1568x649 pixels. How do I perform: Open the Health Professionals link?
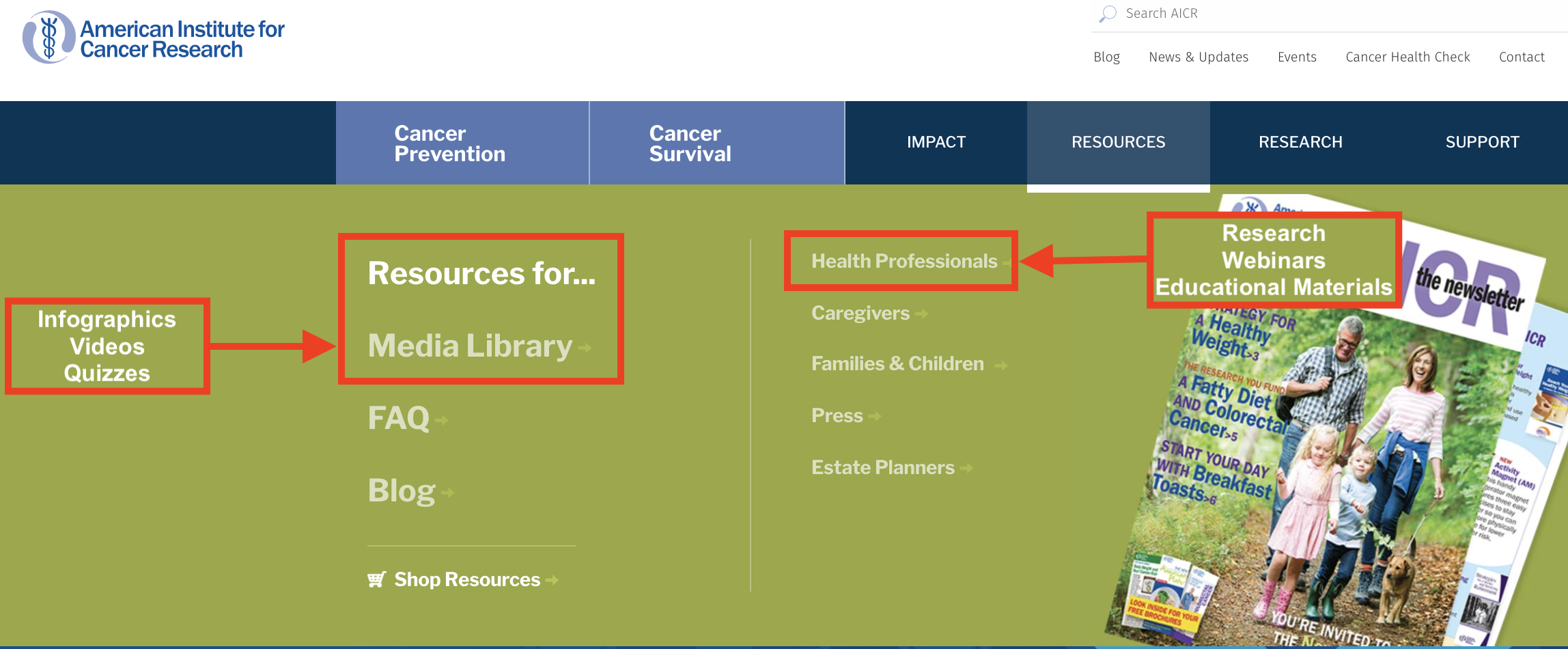click(904, 261)
